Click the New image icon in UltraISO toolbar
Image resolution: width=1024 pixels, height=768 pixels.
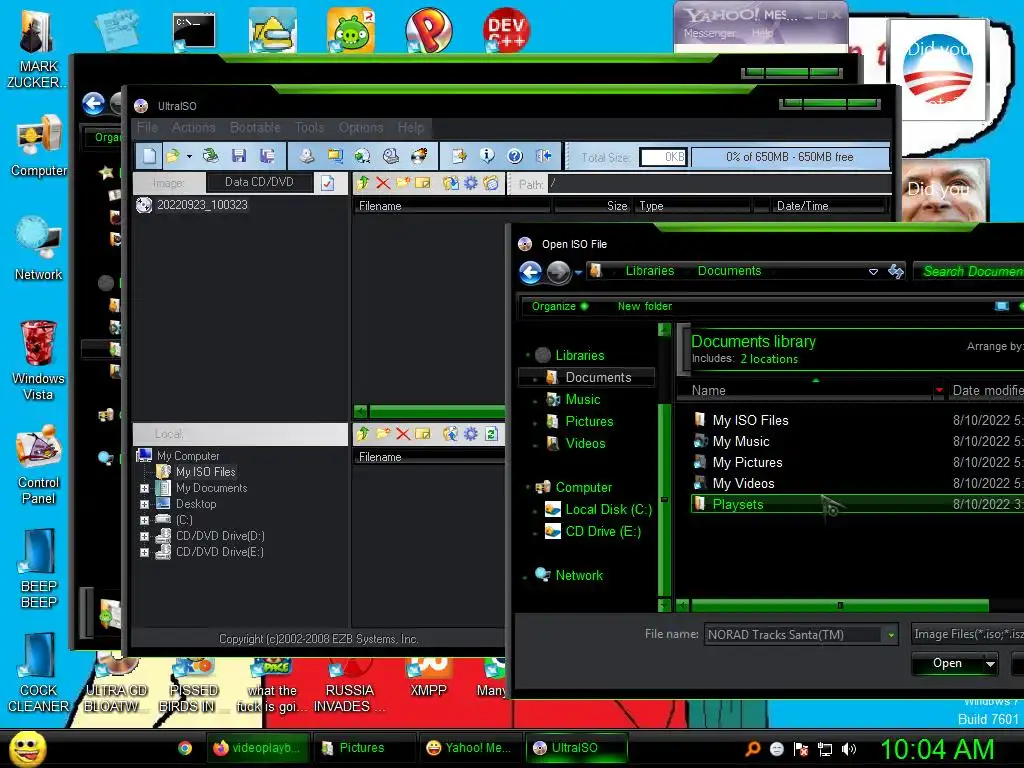click(x=150, y=156)
